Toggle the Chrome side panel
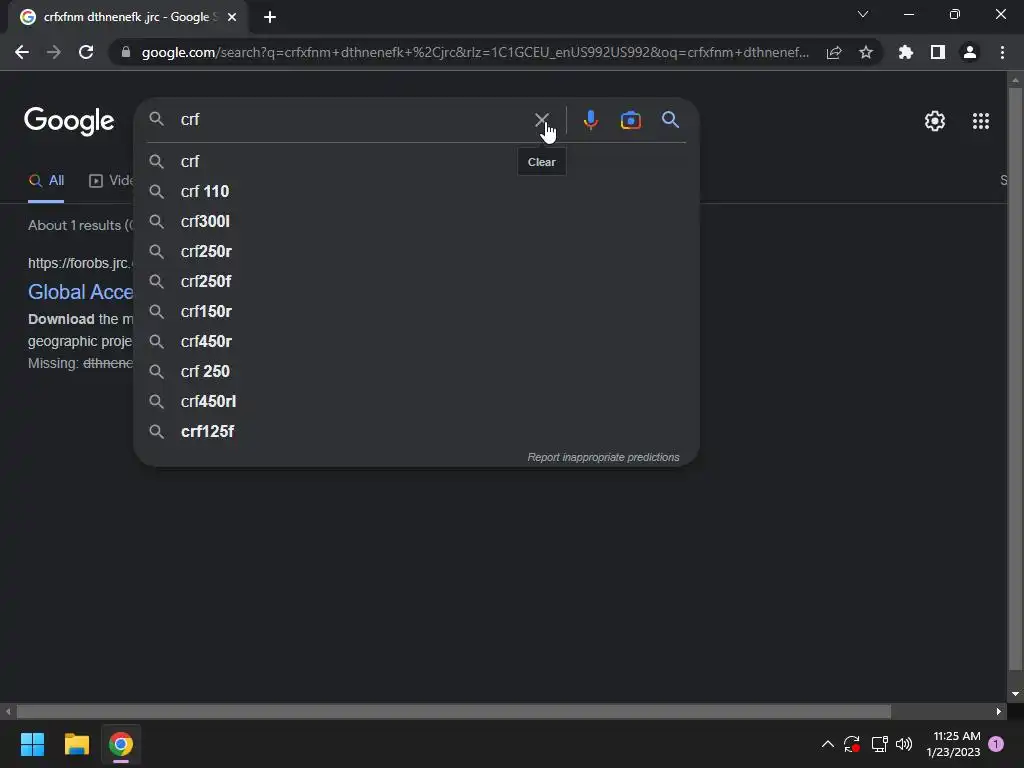This screenshot has width=1024, height=768. [938, 52]
